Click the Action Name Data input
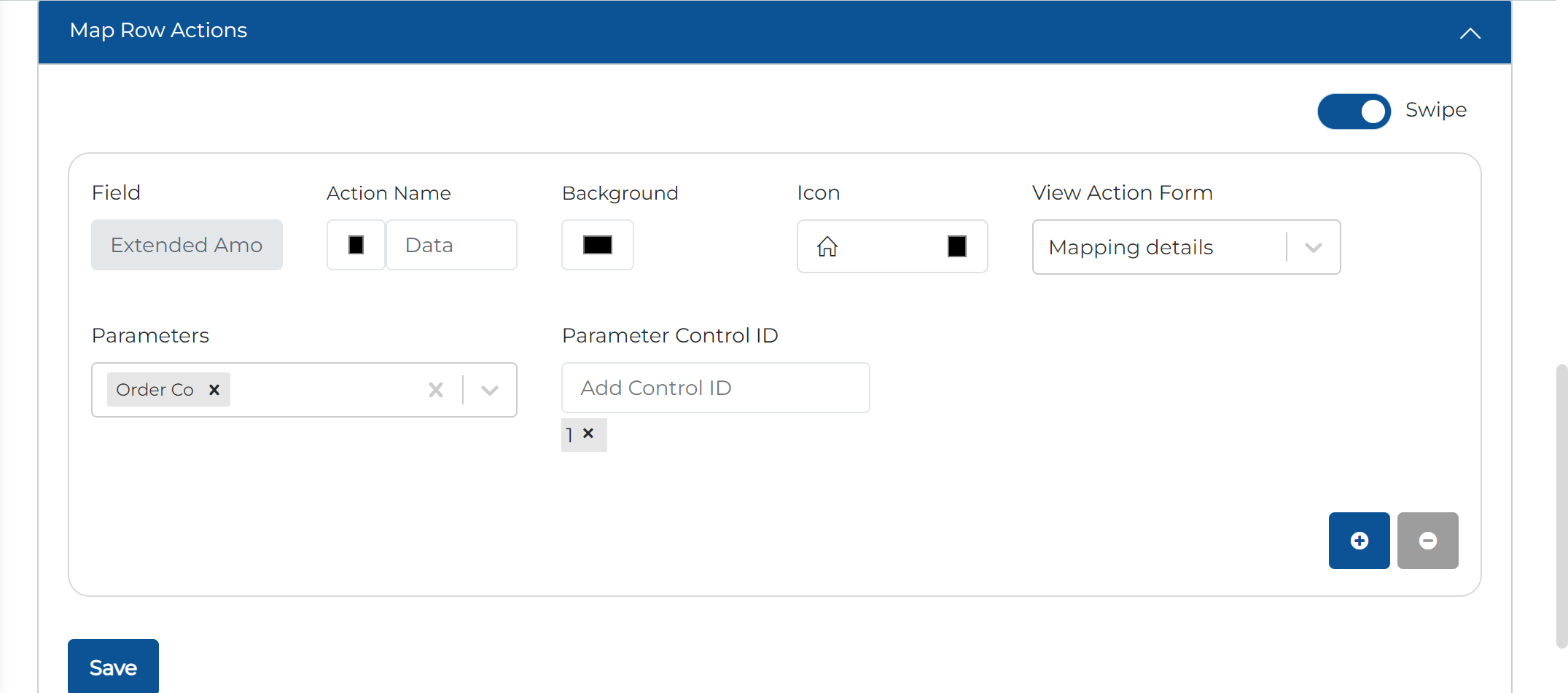1568x693 pixels. (x=451, y=245)
